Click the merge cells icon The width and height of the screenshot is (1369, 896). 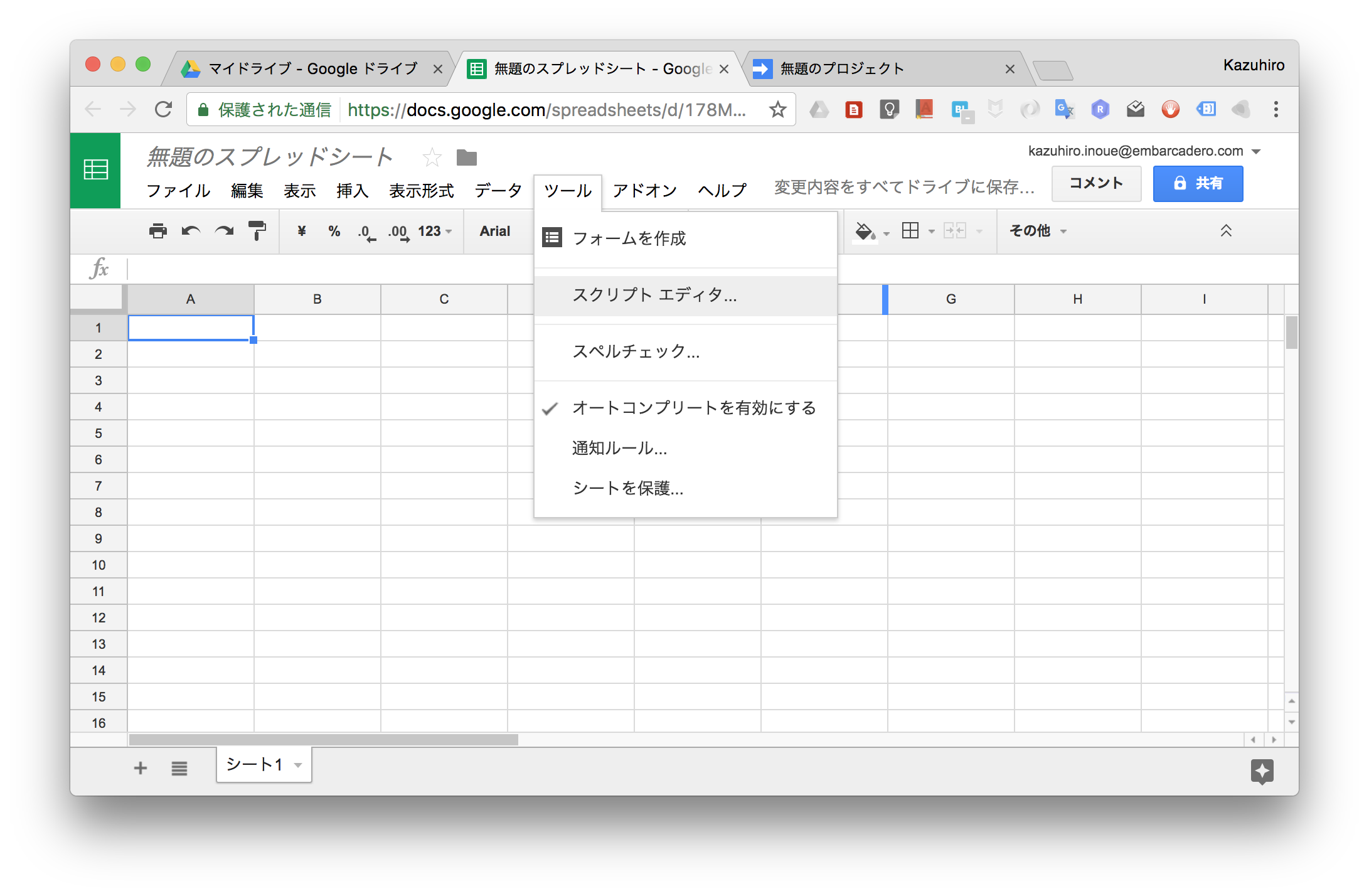point(955,231)
